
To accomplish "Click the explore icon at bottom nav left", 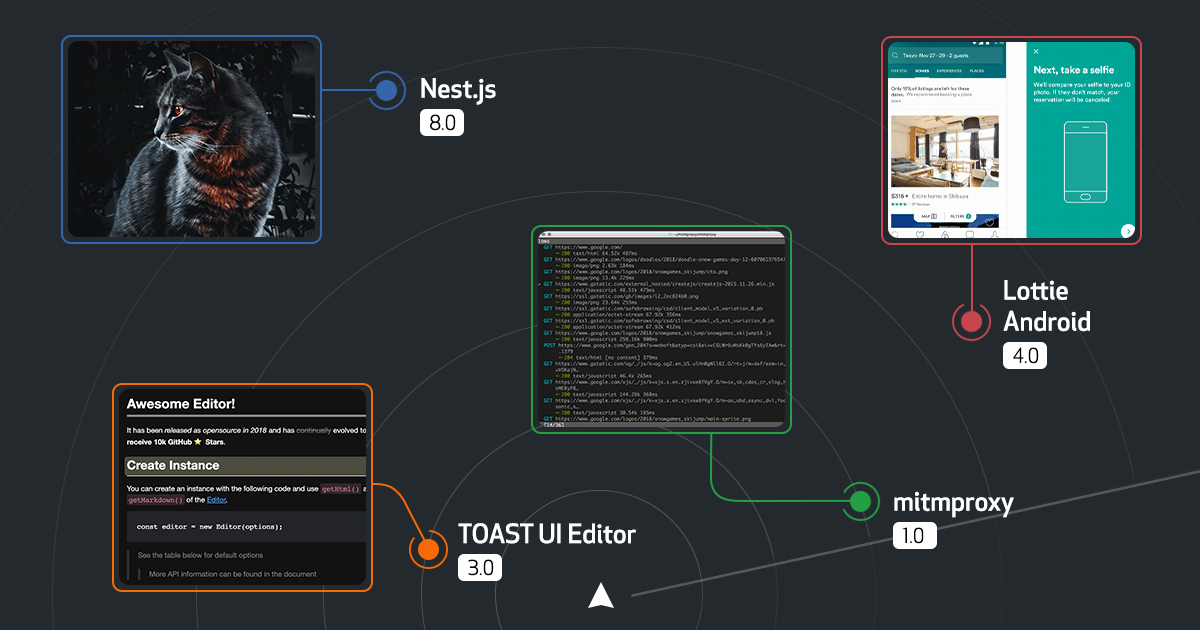I will [x=894, y=234].
